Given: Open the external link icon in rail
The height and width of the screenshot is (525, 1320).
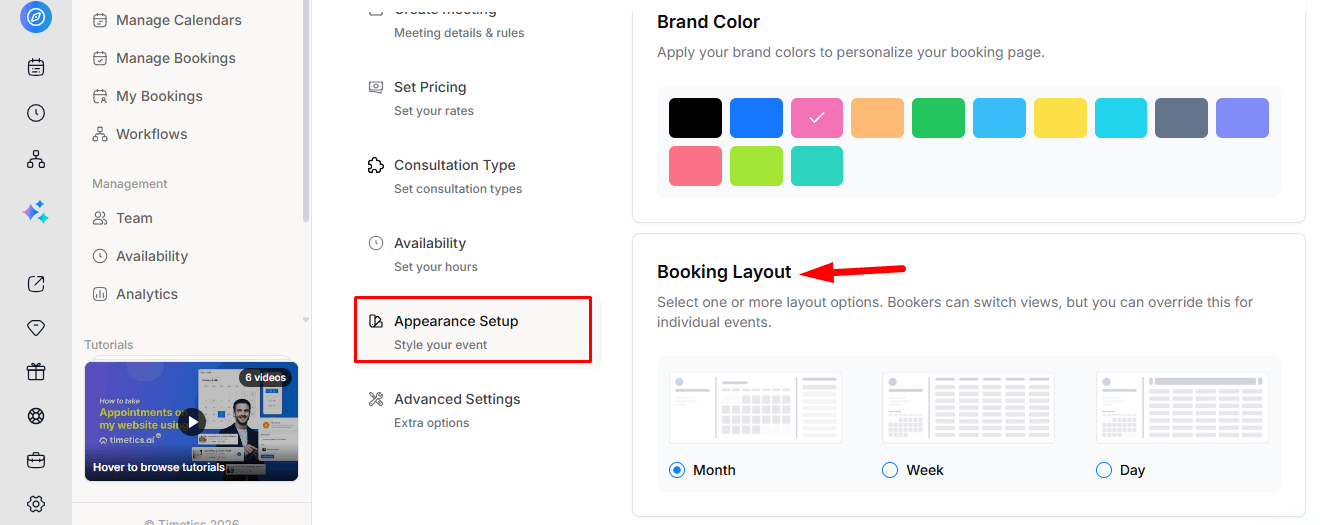Looking at the screenshot, I should (36, 284).
